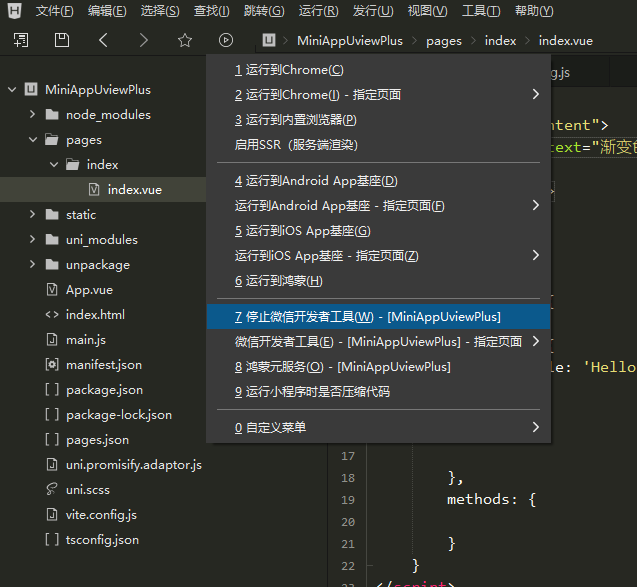Click the vite.config.js file icon

tap(52, 515)
